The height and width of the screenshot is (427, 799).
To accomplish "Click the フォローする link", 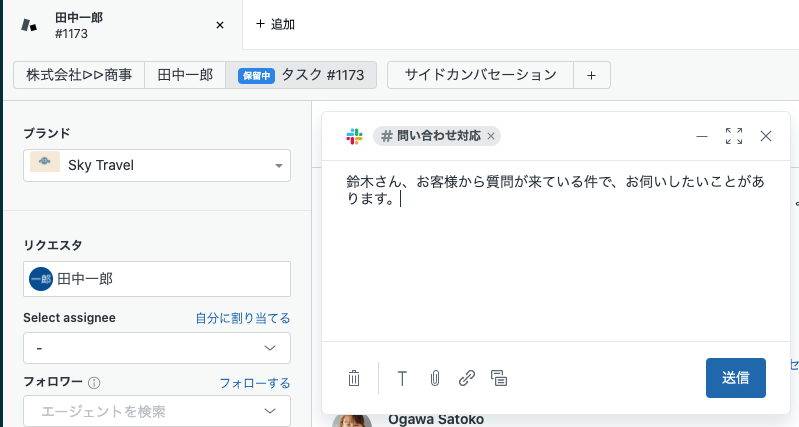I will click(255, 383).
